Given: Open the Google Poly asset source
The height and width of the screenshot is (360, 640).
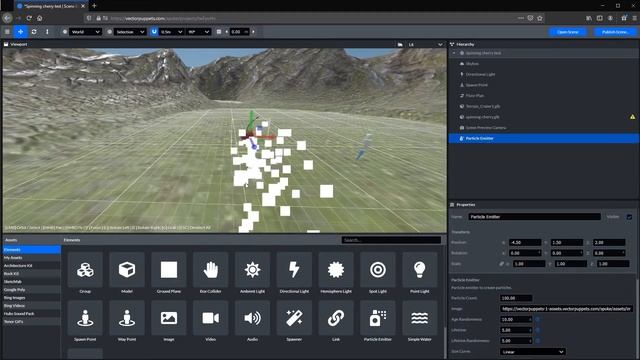Looking at the screenshot, I should coord(32,289).
